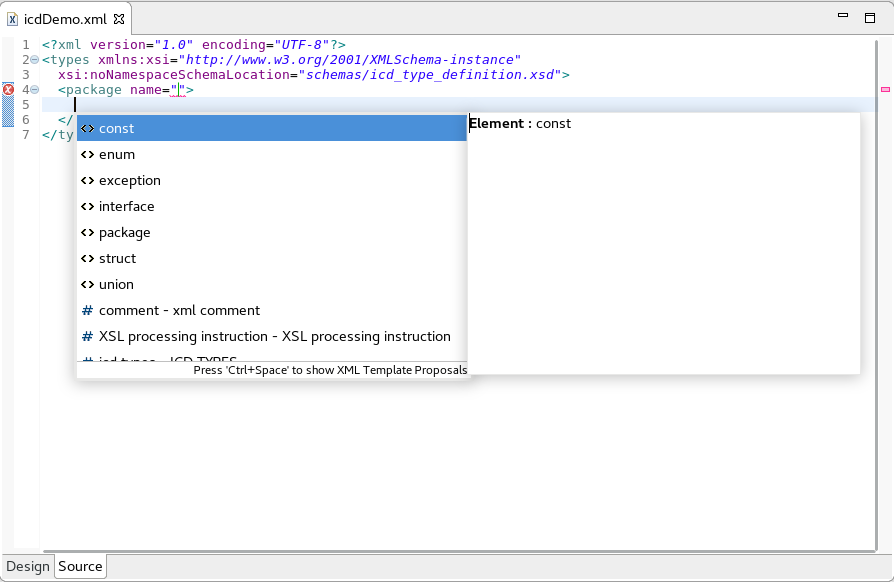The image size is (894, 582).
Task: Collapse the package element fold on line 4
Action: point(34,90)
